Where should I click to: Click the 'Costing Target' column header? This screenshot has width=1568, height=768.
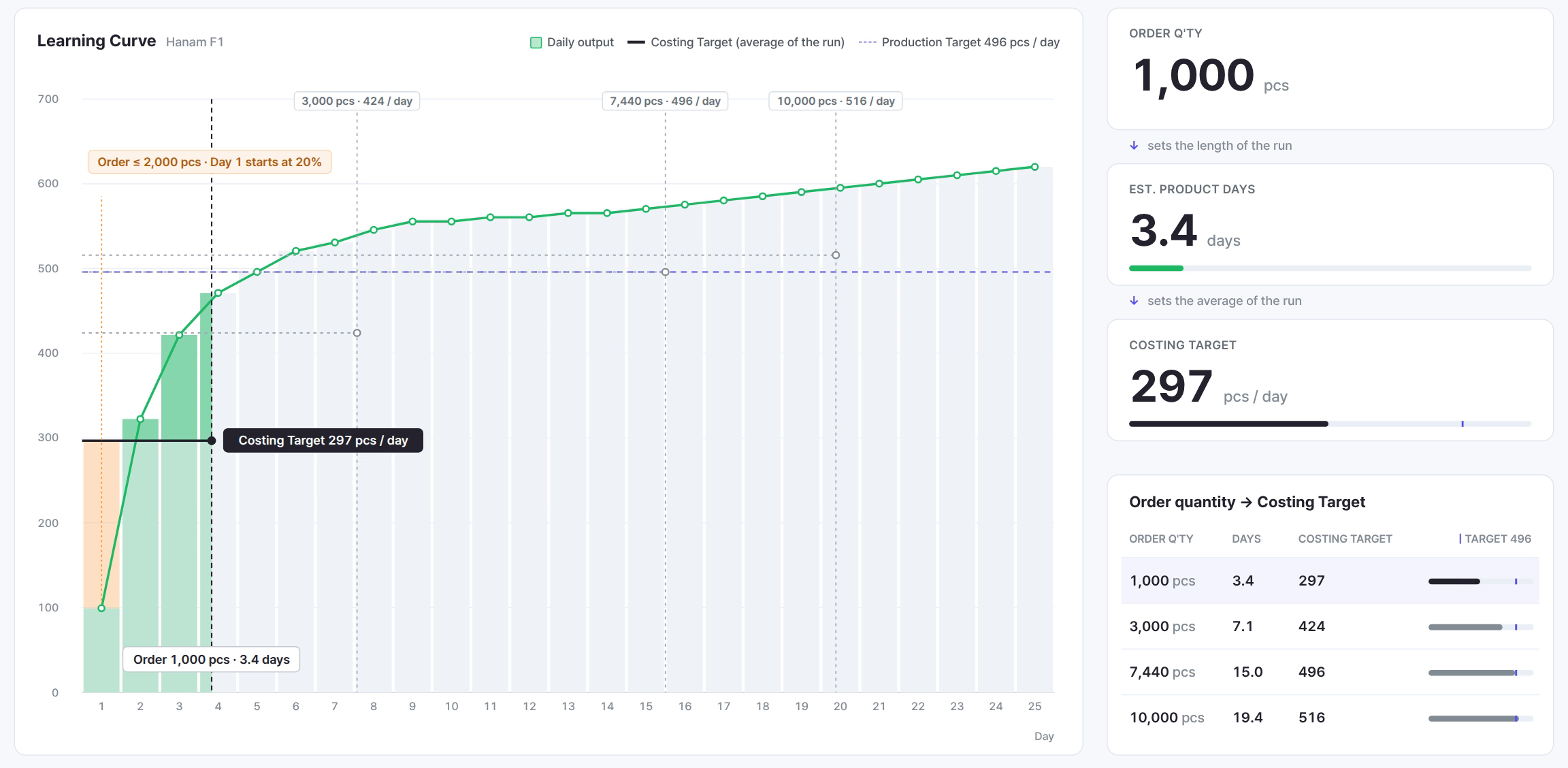click(1345, 539)
